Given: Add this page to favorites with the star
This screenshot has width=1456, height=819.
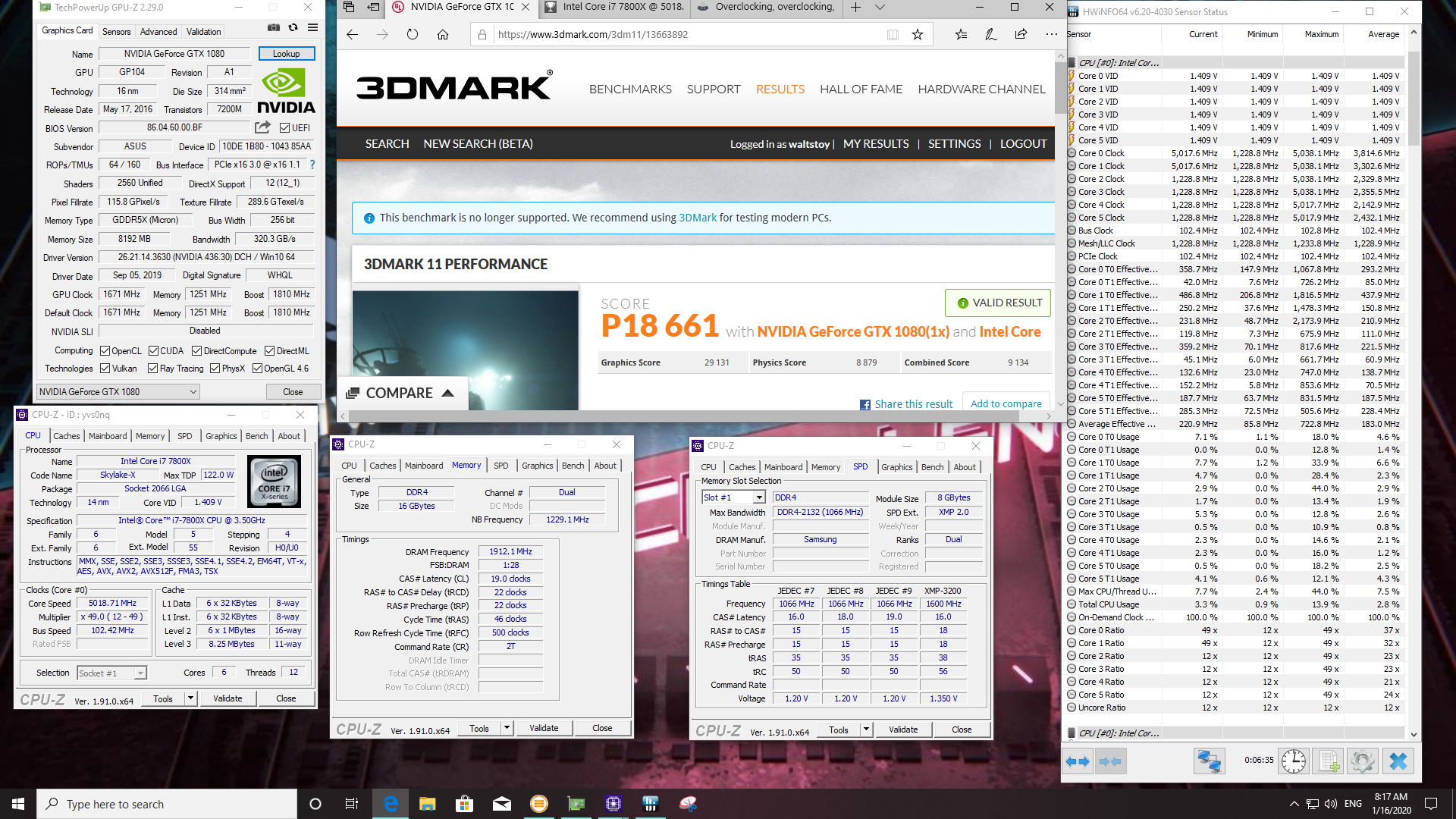Looking at the screenshot, I should click(x=918, y=35).
